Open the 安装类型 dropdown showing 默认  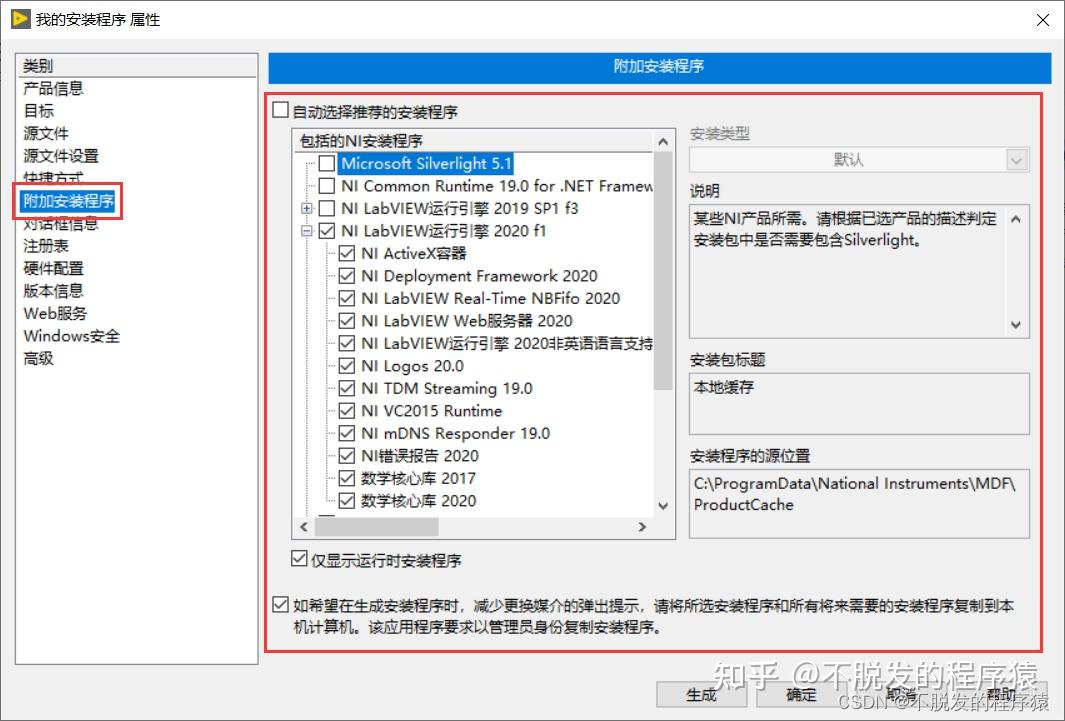click(x=1016, y=159)
